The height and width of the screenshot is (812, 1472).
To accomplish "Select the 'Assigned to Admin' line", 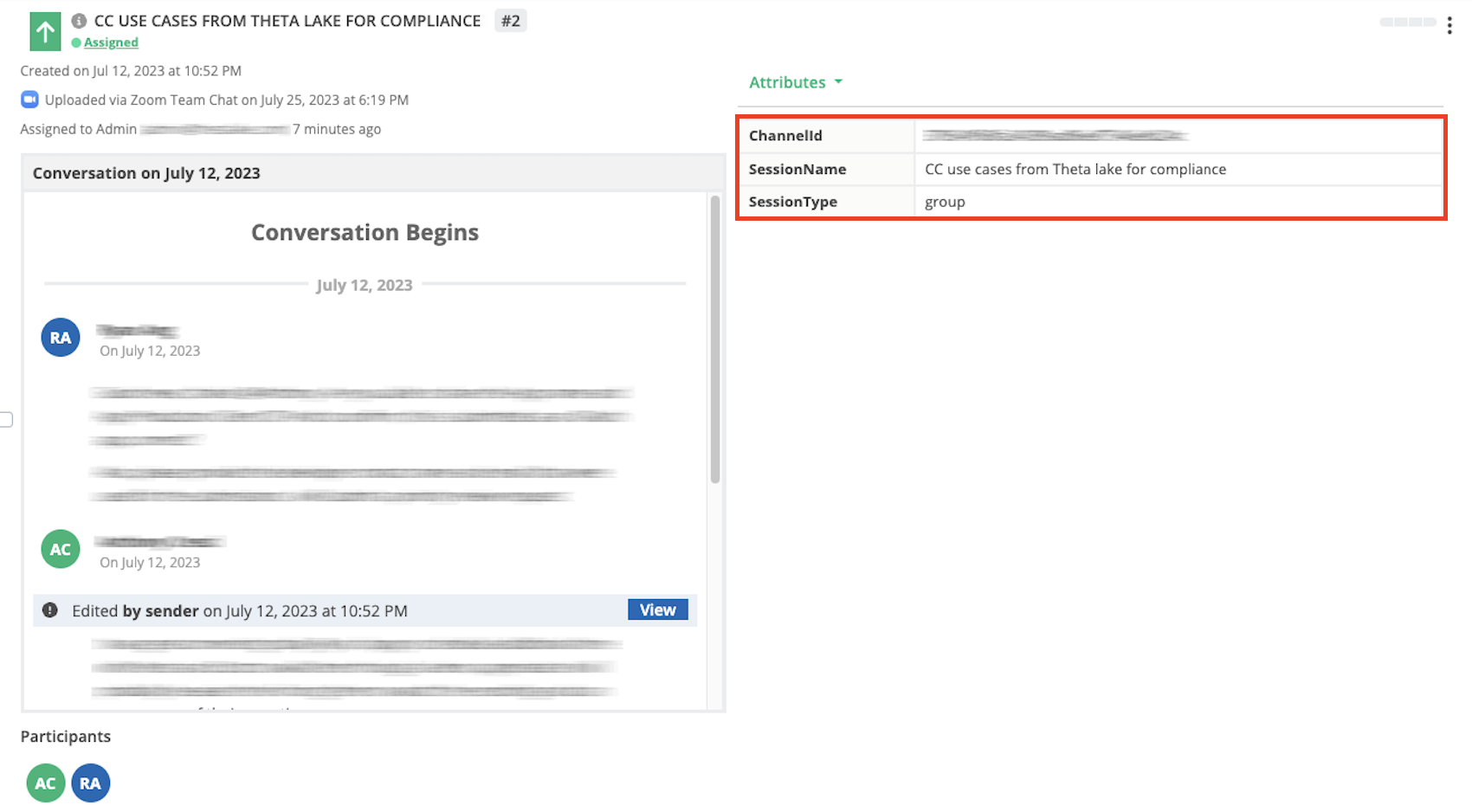I will click(x=201, y=129).
